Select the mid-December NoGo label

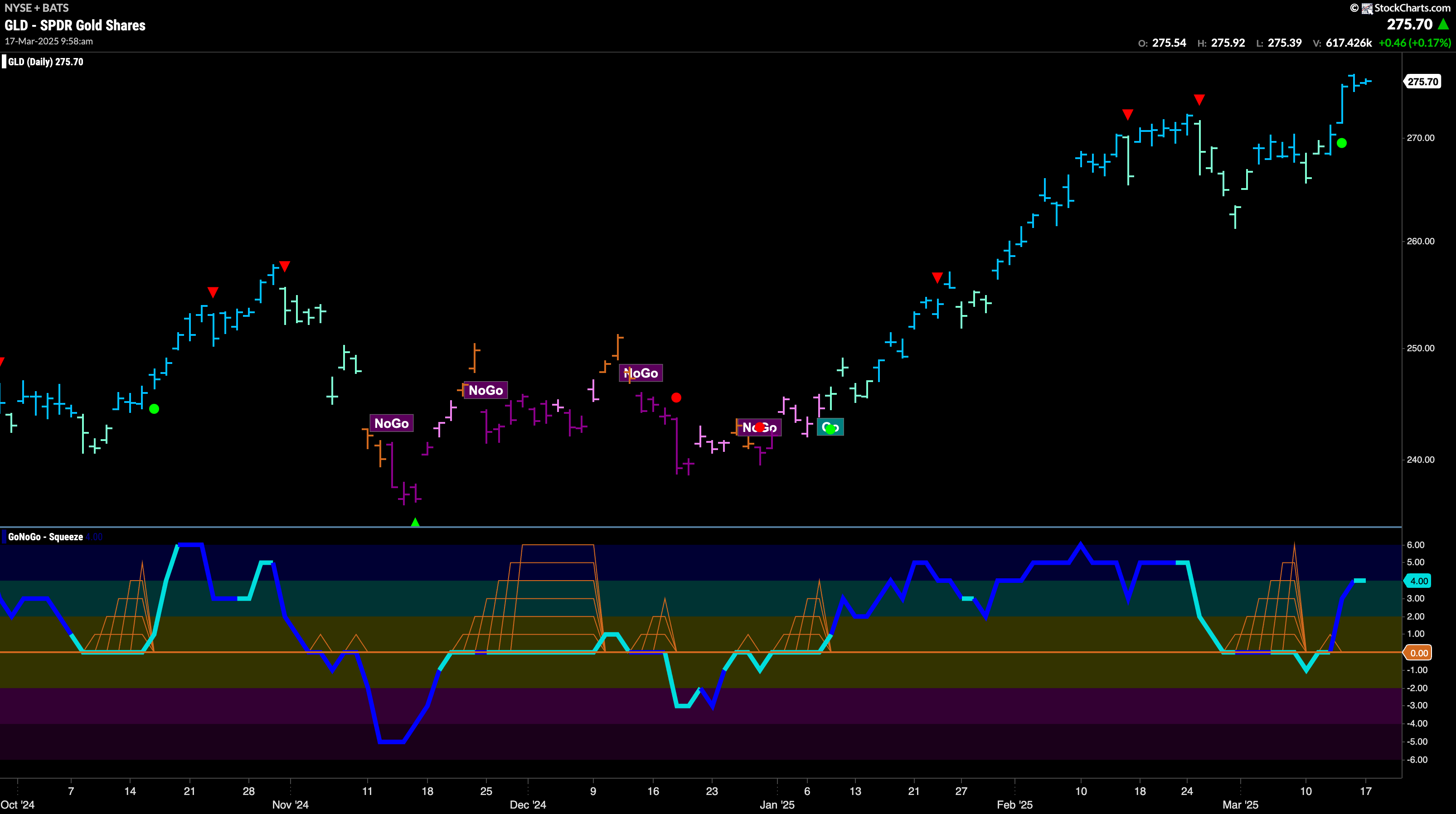click(x=641, y=373)
